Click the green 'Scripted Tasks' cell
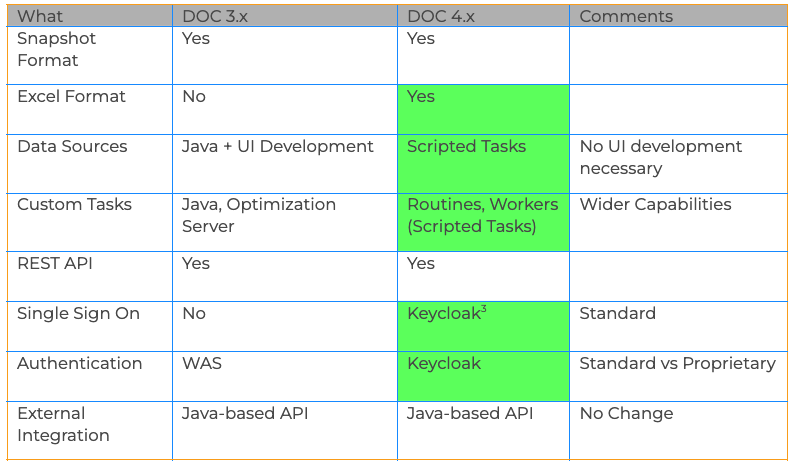Image resolution: width=796 pixels, height=467 pixels. click(x=483, y=163)
